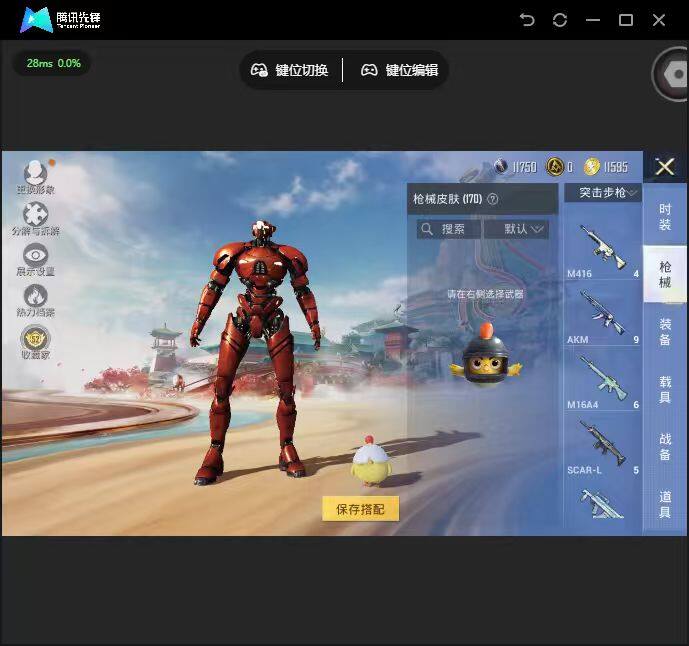Select the partially visible weapon below SCAR-L
This screenshot has height=646, width=689.
point(602,505)
